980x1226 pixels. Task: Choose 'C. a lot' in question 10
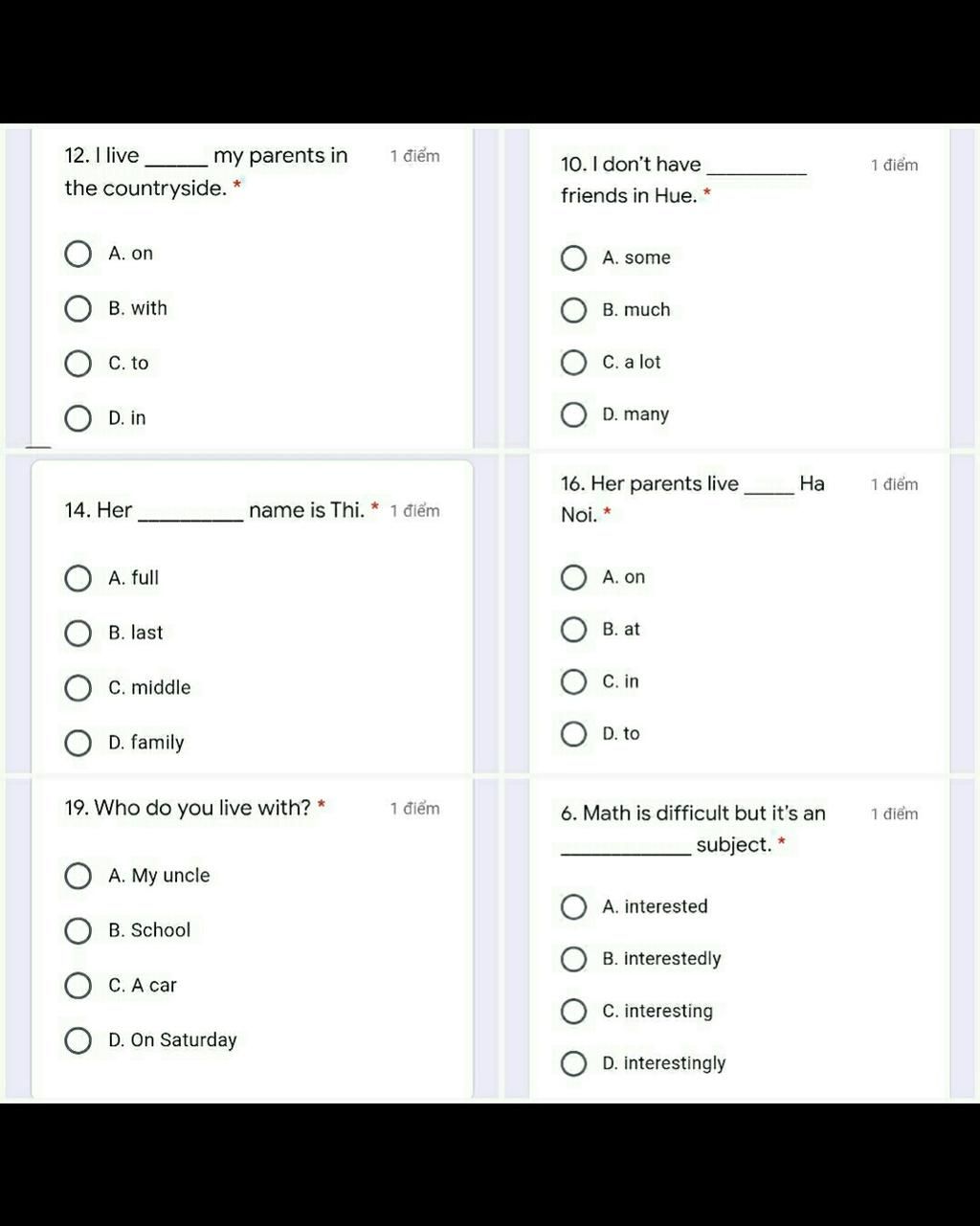pos(573,363)
